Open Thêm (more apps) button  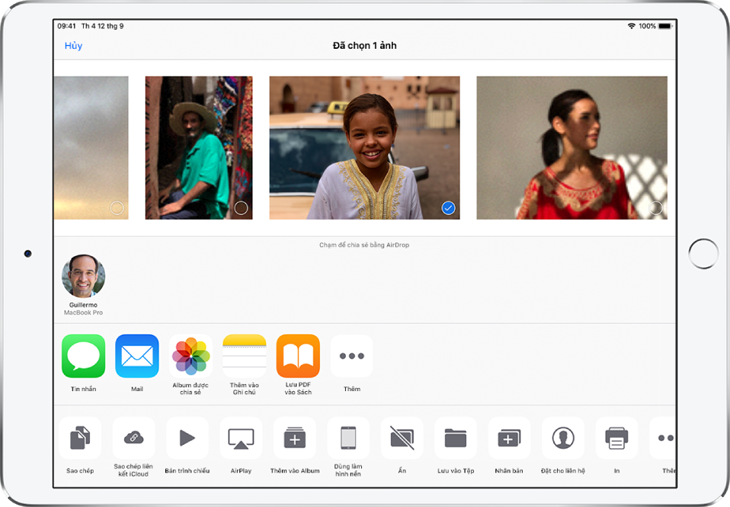point(352,356)
